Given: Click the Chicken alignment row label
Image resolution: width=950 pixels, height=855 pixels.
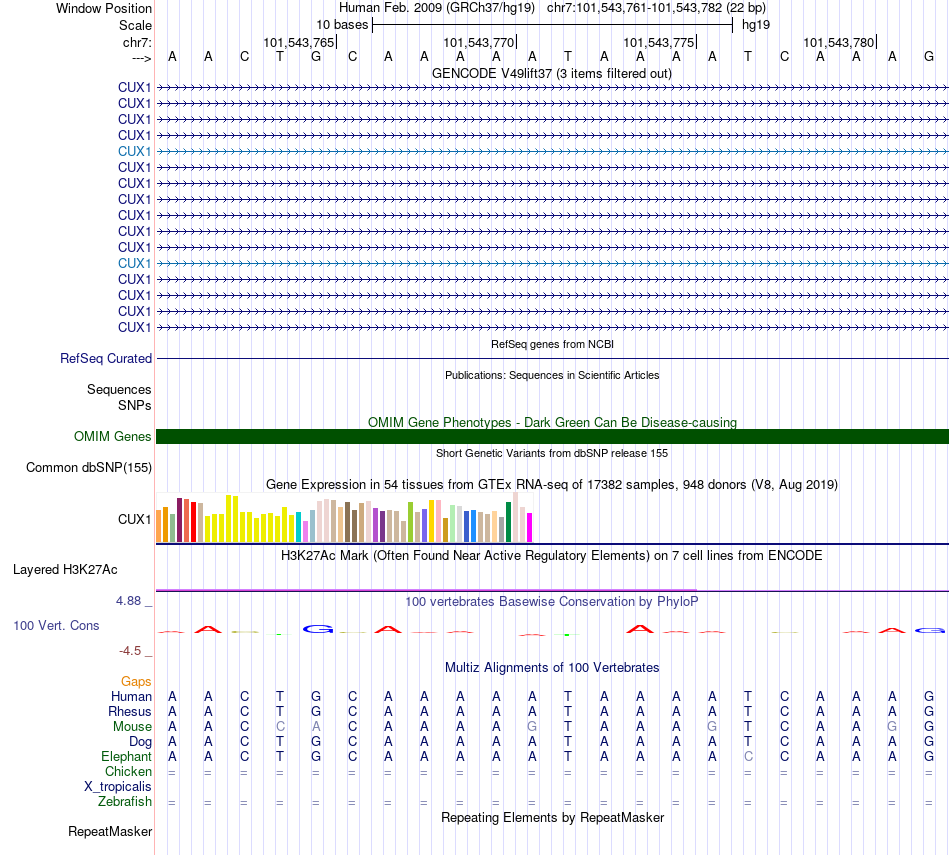Looking at the screenshot, I should 128,771.
